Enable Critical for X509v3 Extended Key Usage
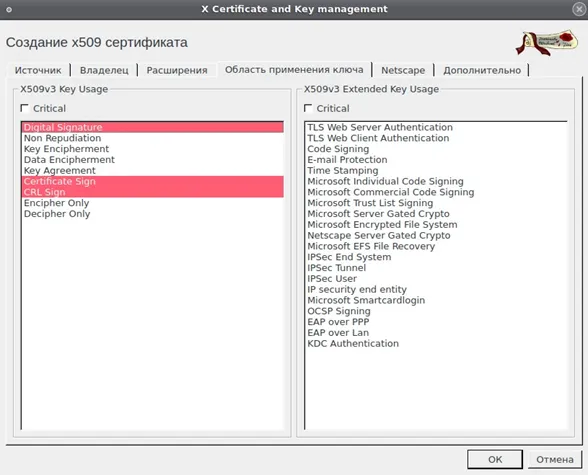 pos(308,108)
